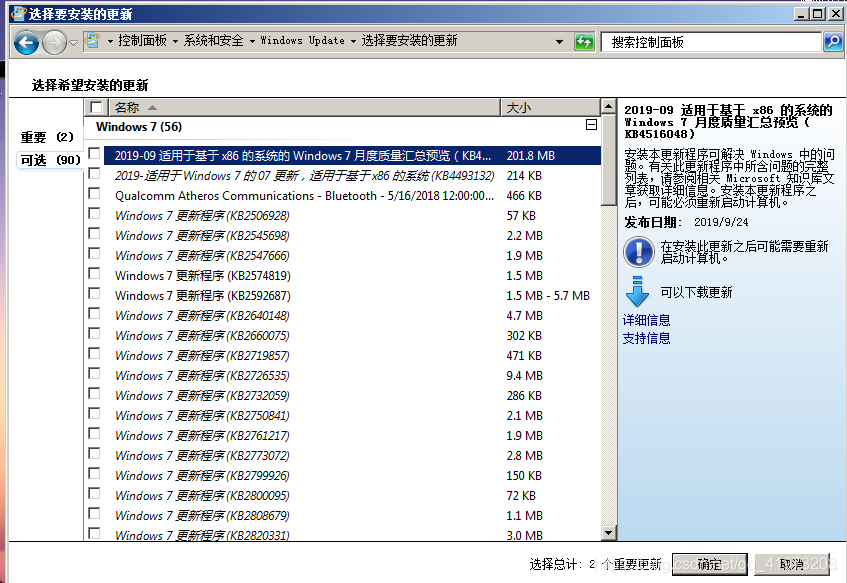Viewport: 847px width, 583px height.
Task: Click the Back navigation arrow
Action: click(x=26, y=42)
